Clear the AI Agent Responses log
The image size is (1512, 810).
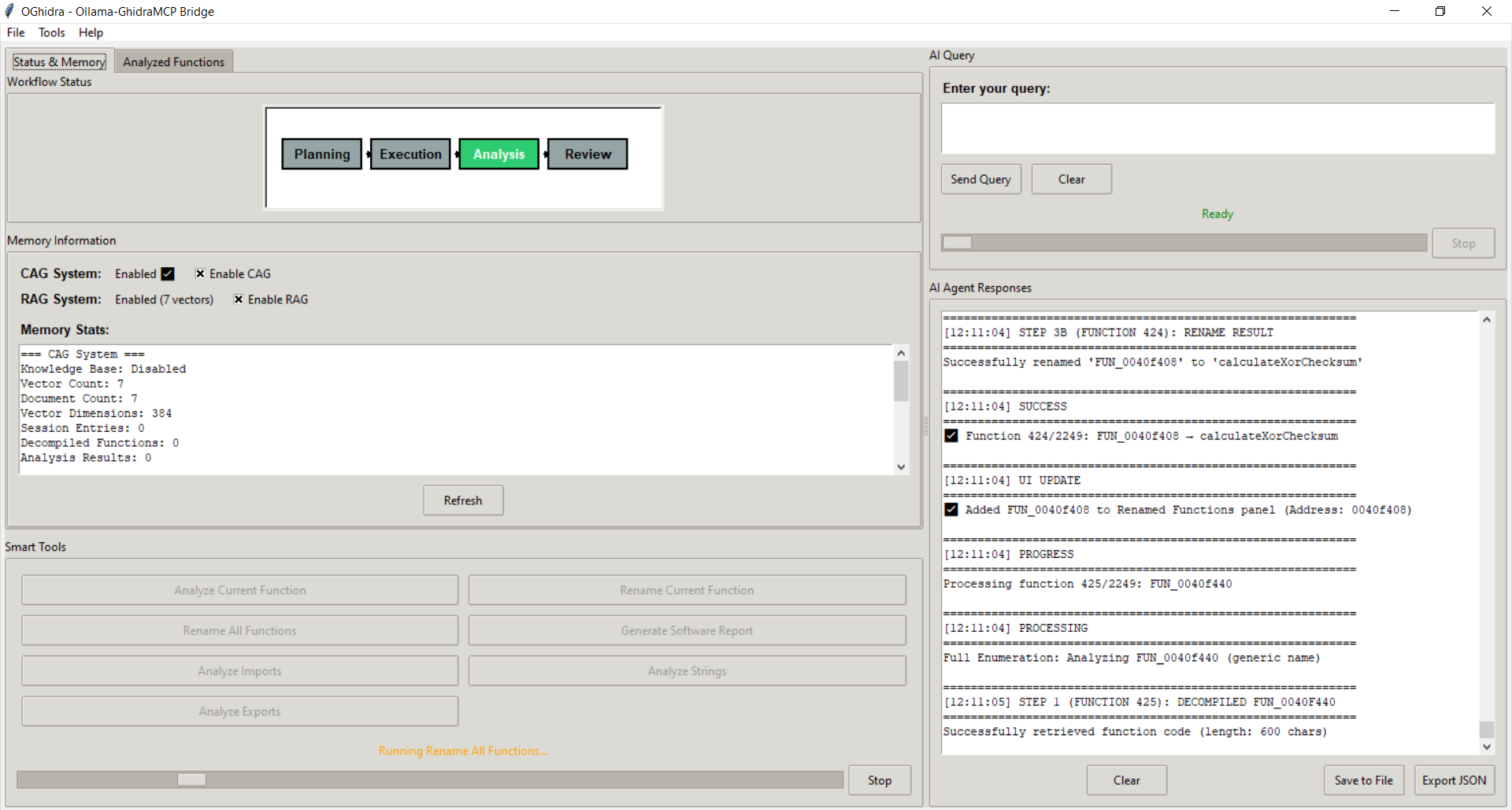tap(1126, 780)
